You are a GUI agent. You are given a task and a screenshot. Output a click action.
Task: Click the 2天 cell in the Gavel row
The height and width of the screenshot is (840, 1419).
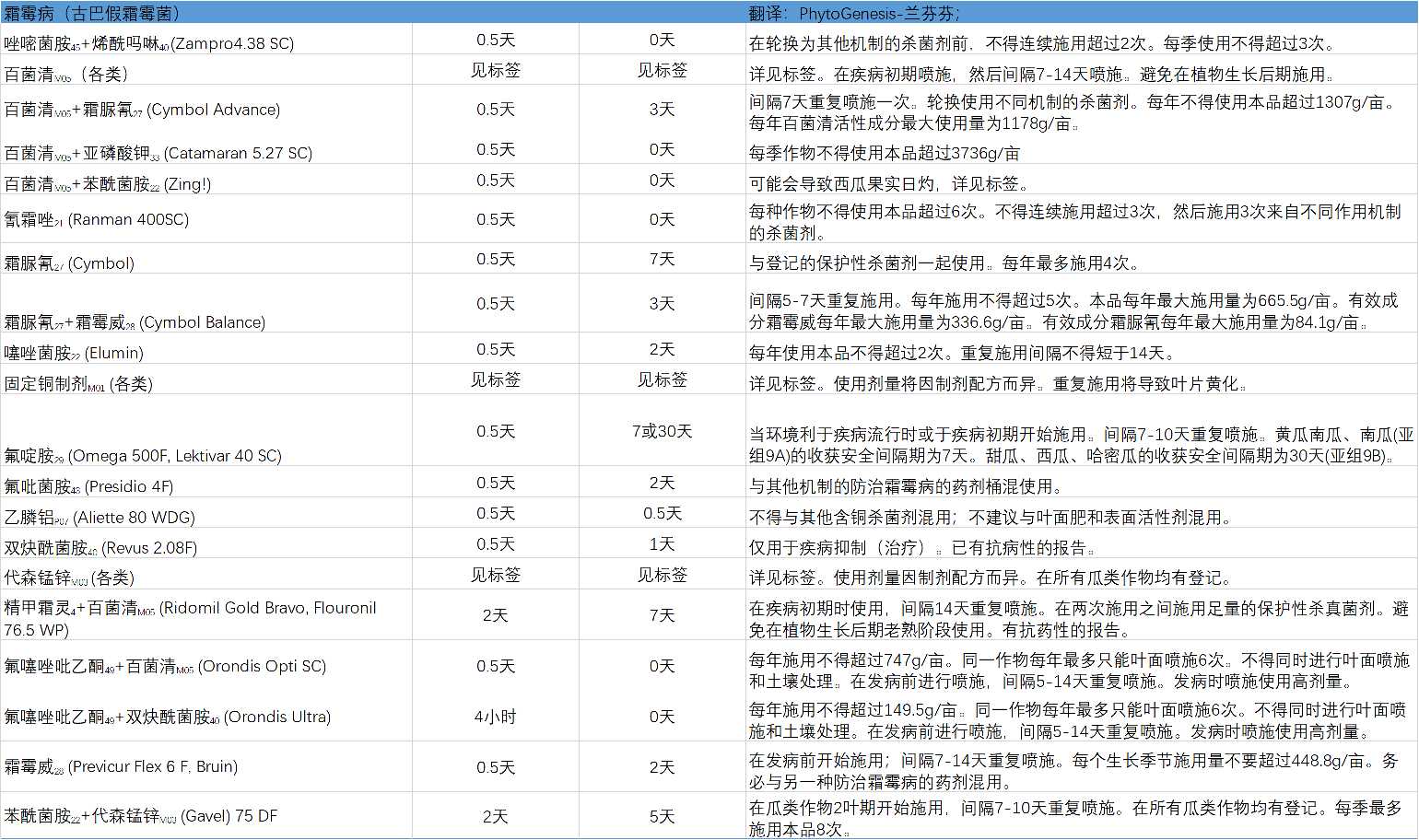[496, 816]
